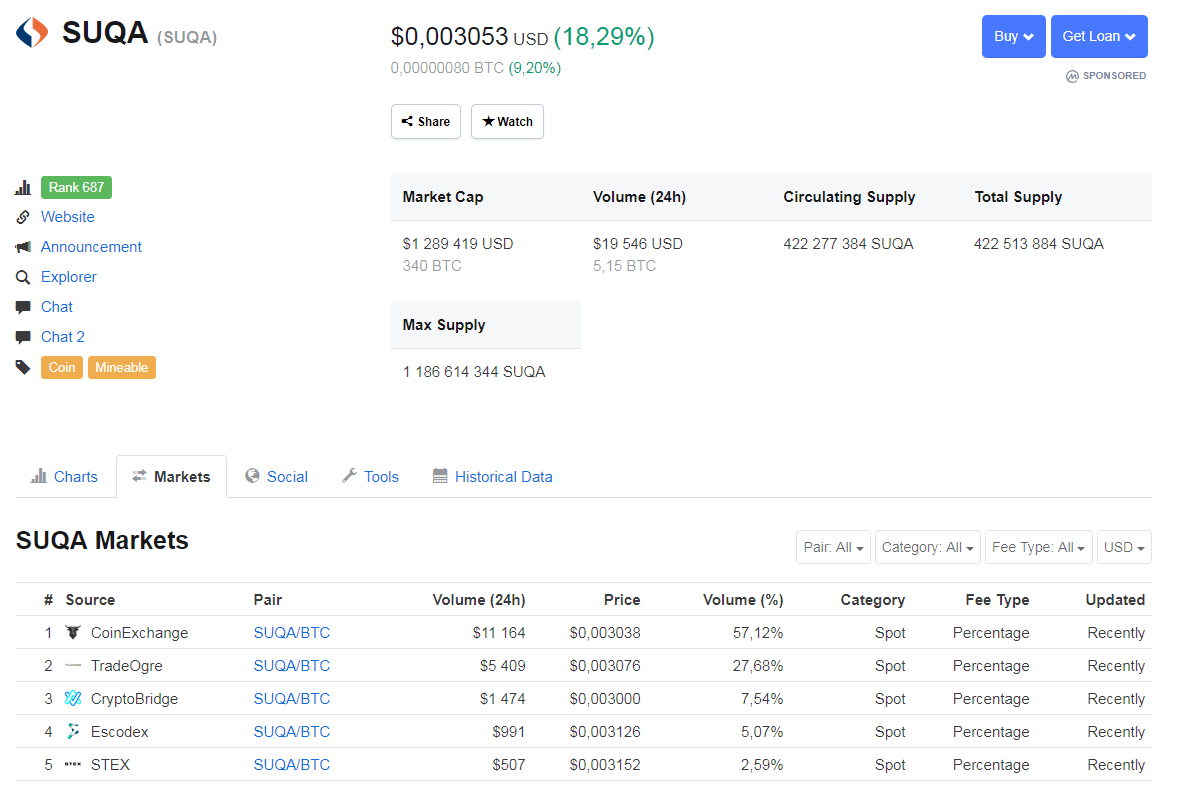Open TradeOgre SUQA/BTC pair link

coord(291,665)
